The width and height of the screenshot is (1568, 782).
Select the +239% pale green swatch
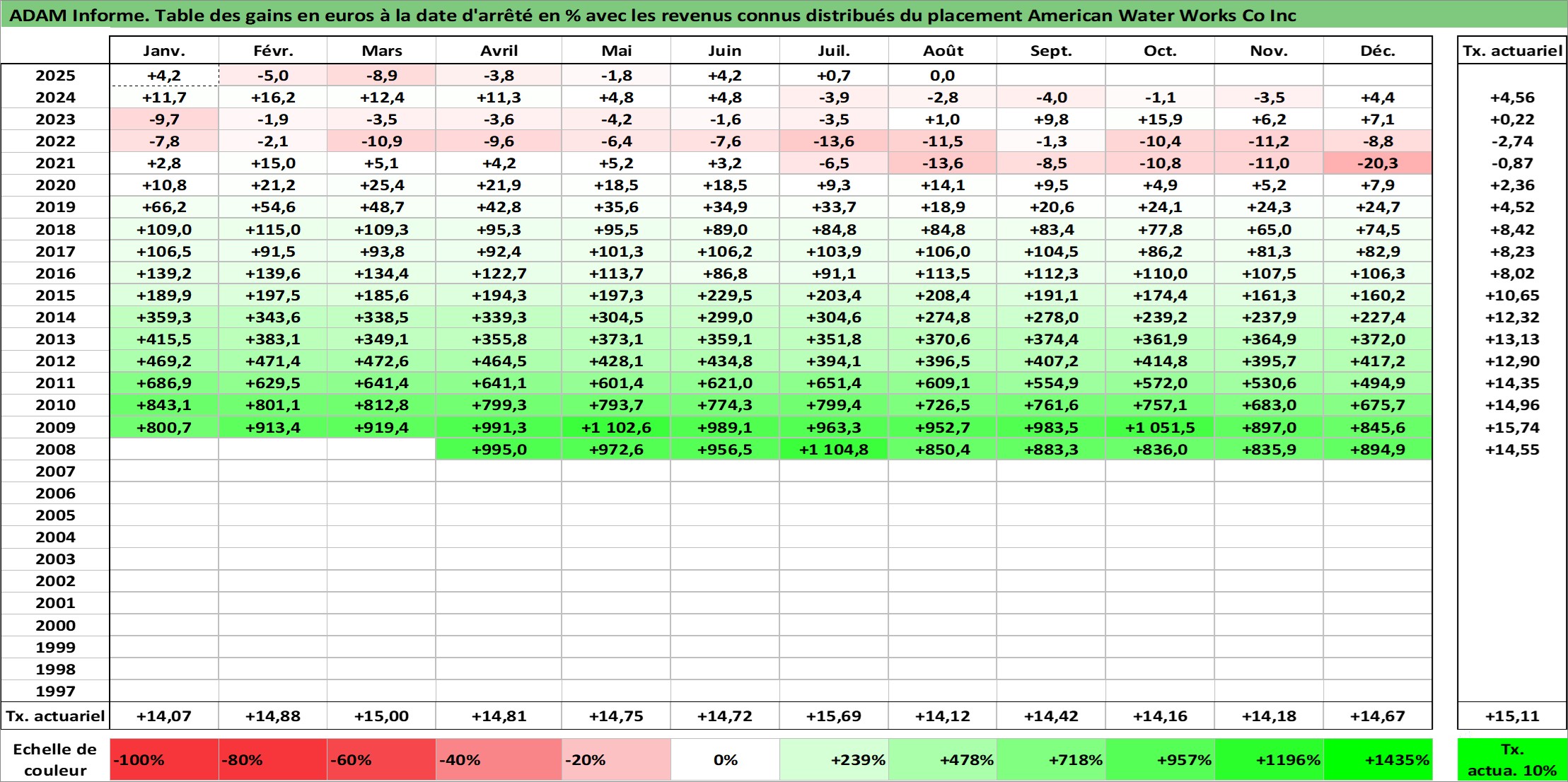click(x=834, y=760)
